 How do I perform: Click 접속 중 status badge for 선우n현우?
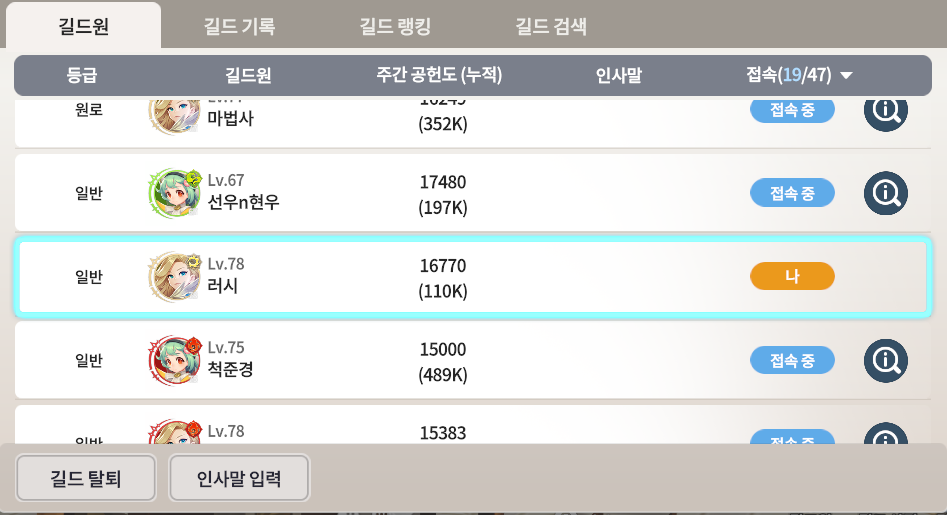[792, 192]
